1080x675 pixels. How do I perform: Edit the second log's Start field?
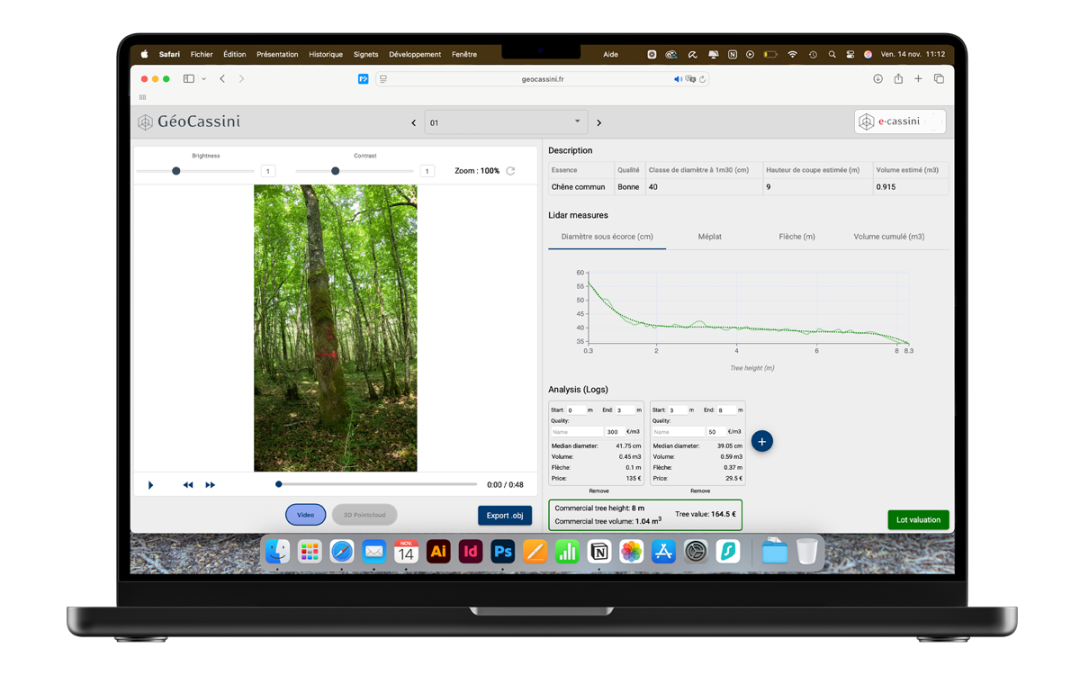pyautogui.click(x=677, y=410)
